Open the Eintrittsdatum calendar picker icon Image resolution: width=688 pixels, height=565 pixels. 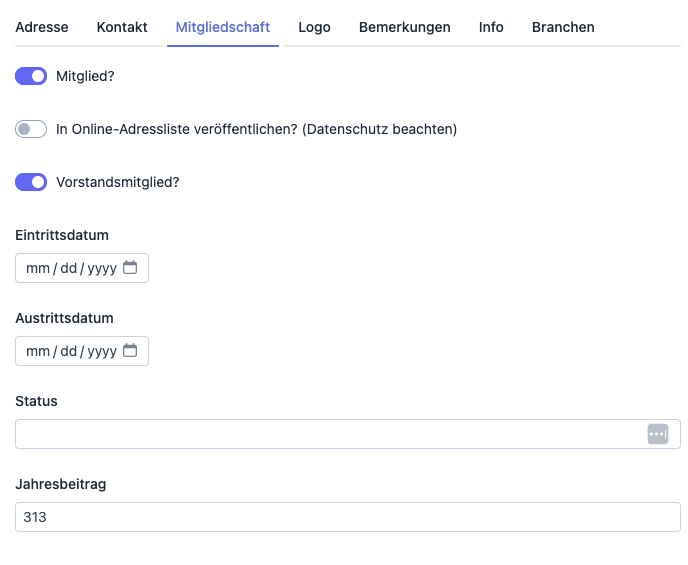pos(130,268)
